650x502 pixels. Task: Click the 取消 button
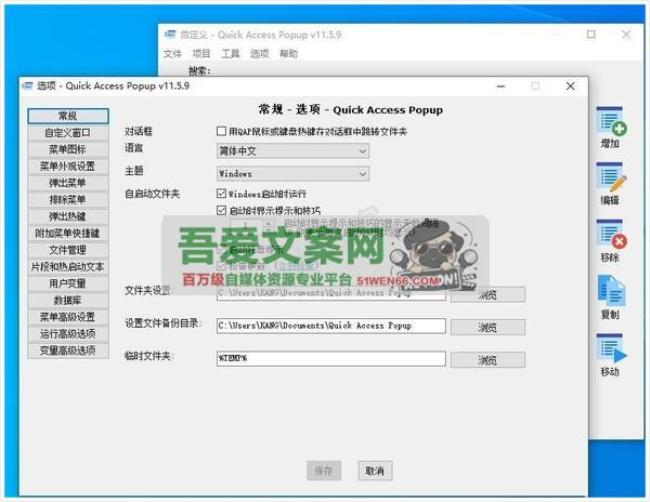[x=375, y=470]
